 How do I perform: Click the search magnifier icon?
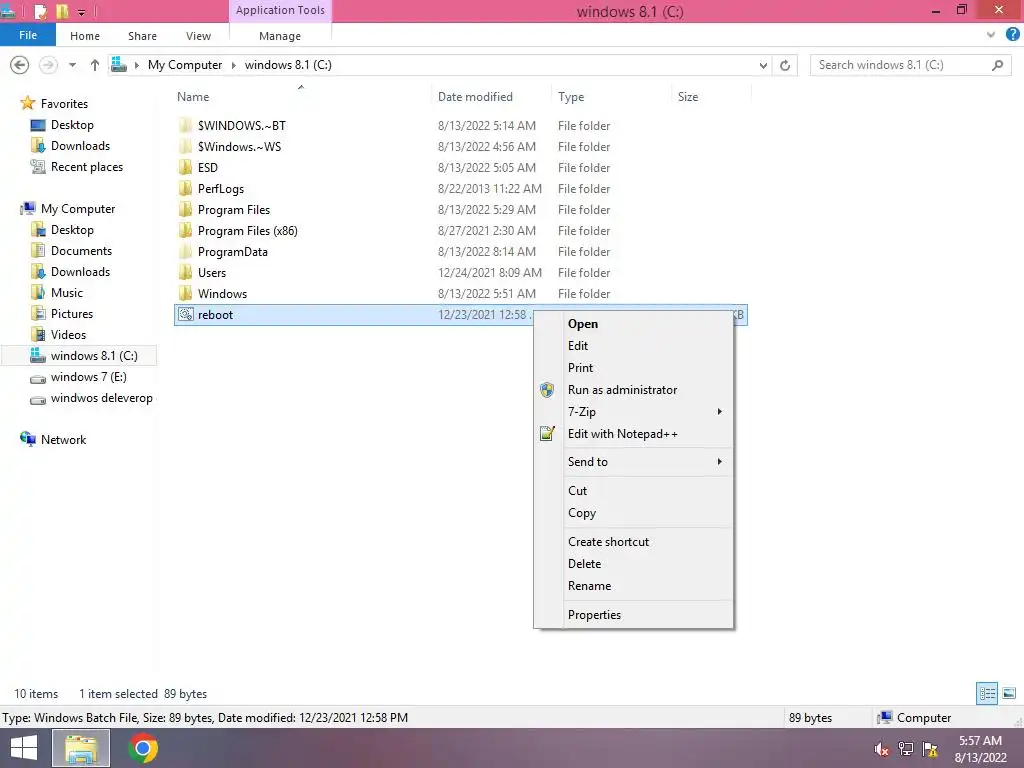point(997,65)
